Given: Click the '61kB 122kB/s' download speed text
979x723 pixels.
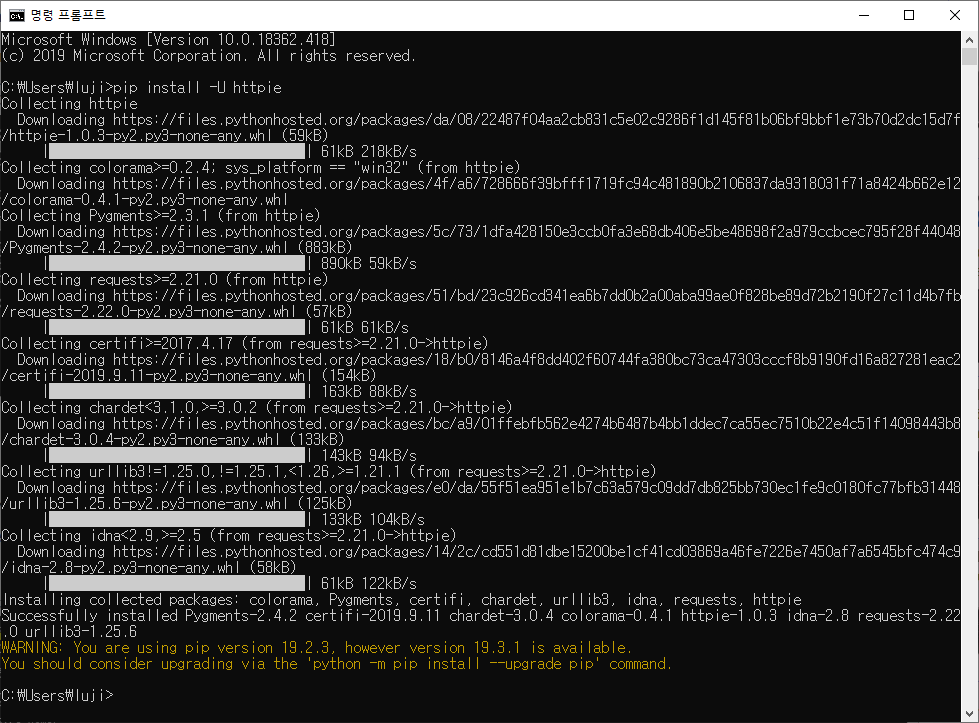Looking at the screenshot, I should coord(369,583).
